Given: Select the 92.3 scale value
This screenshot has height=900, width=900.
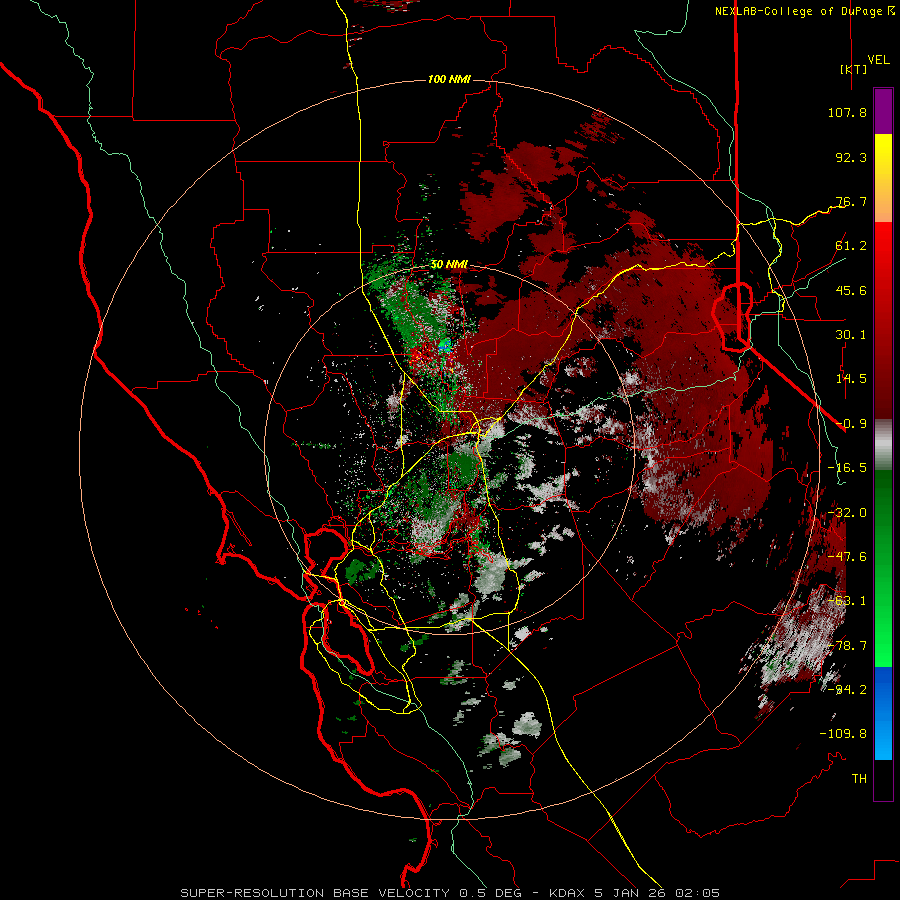Looking at the screenshot, I should 851,157.
